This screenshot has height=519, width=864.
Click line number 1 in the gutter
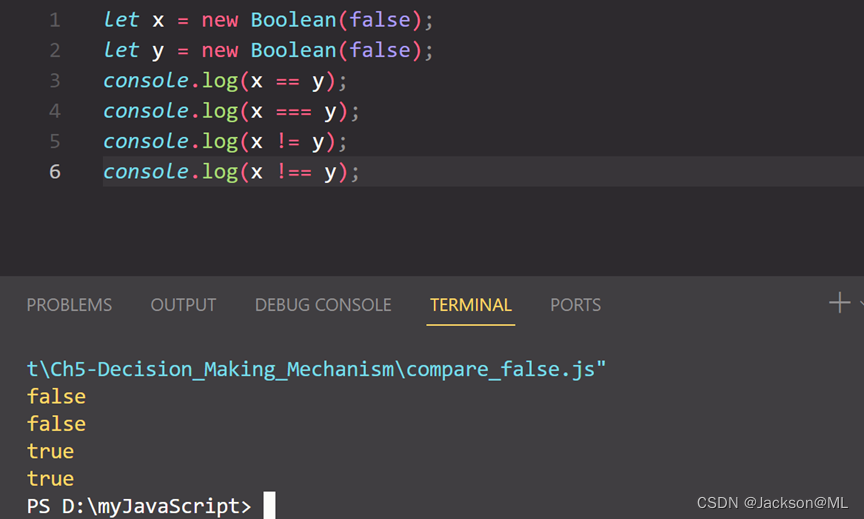pyautogui.click(x=54, y=20)
